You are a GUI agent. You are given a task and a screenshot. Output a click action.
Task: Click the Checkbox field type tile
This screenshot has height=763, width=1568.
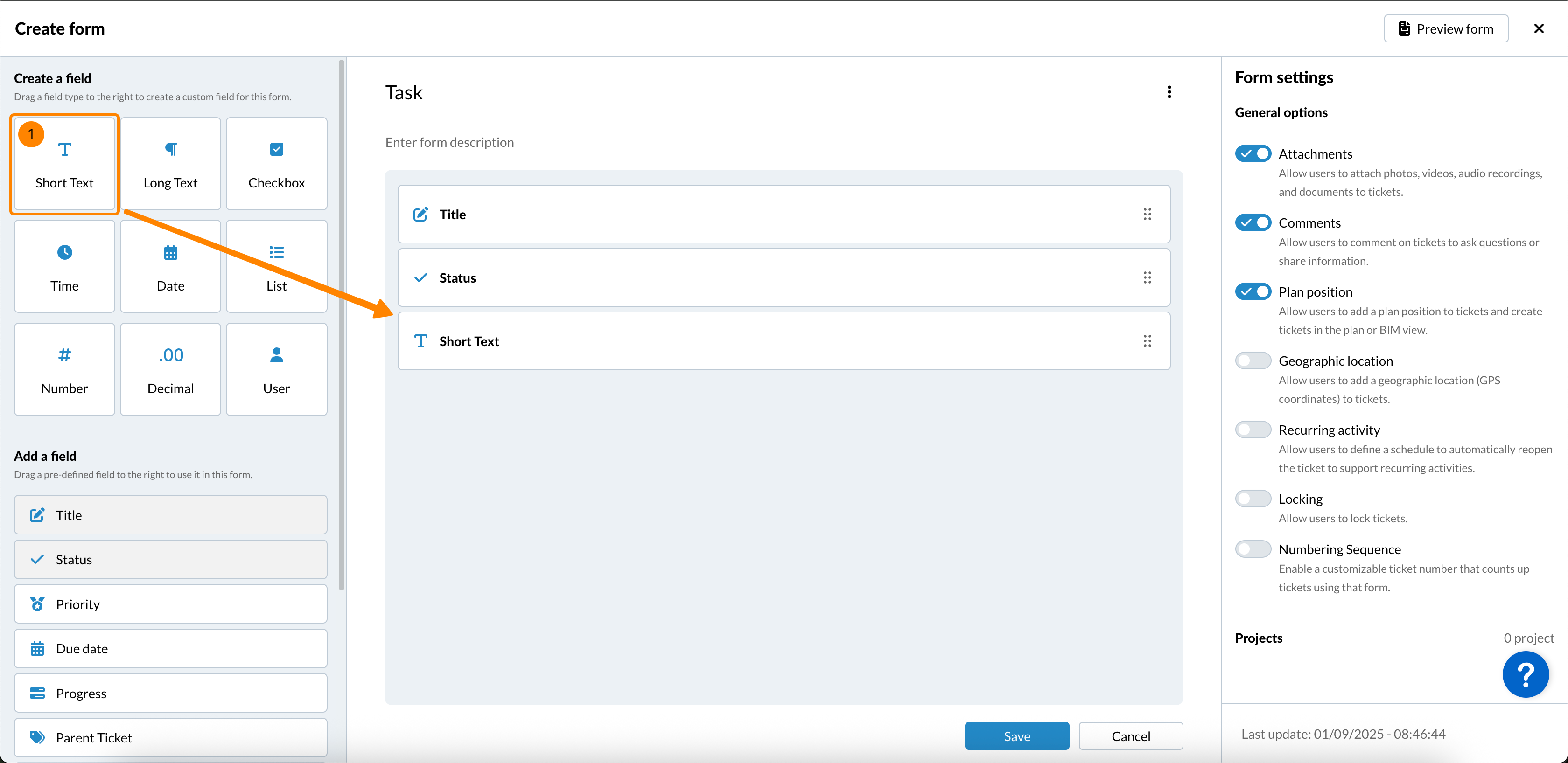tap(276, 164)
